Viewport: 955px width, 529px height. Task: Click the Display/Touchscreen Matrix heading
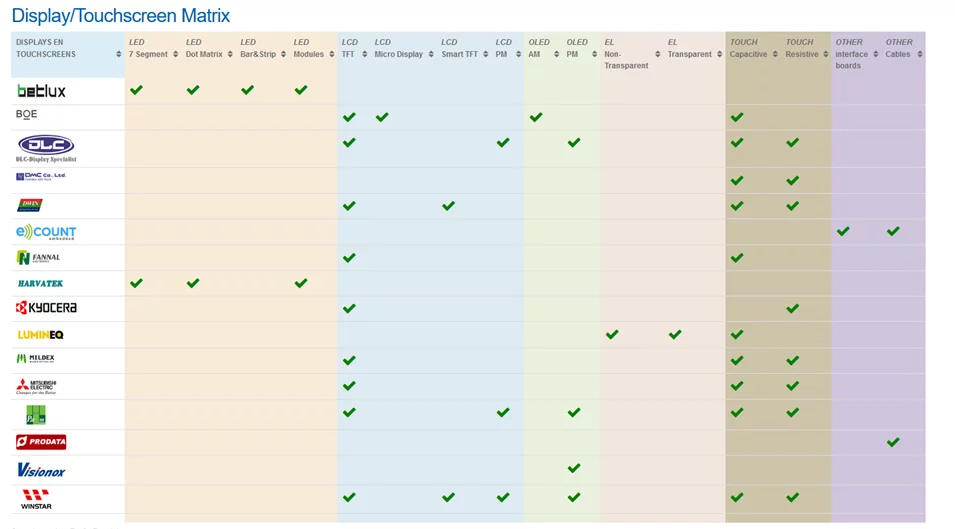click(x=121, y=15)
